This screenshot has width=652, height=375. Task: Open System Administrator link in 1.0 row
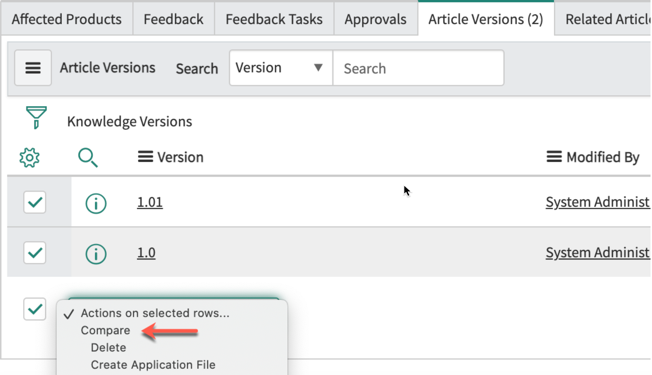tap(598, 253)
